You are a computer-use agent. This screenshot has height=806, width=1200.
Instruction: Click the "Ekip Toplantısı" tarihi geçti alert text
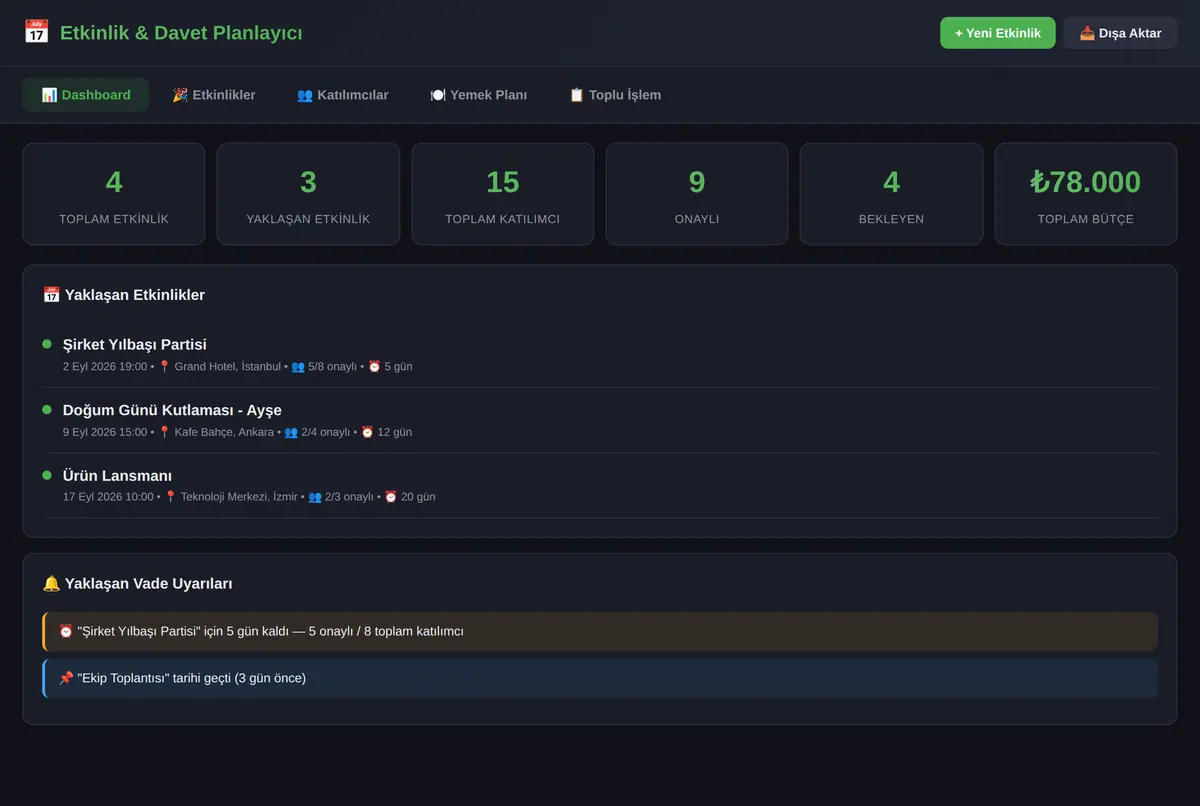pyautogui.click(x=191, y=678)
